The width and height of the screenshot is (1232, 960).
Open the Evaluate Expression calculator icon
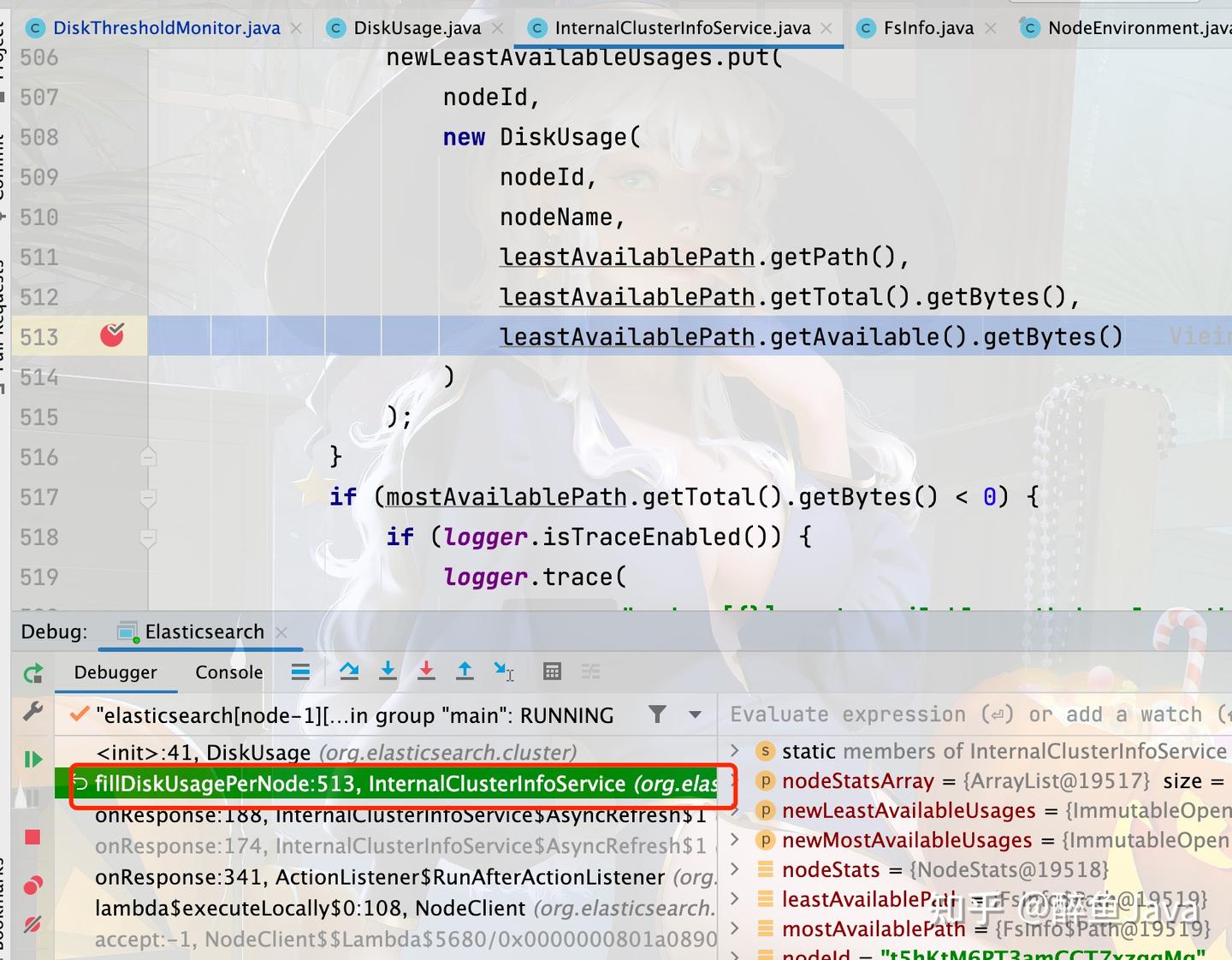click(x=552, y=672)
